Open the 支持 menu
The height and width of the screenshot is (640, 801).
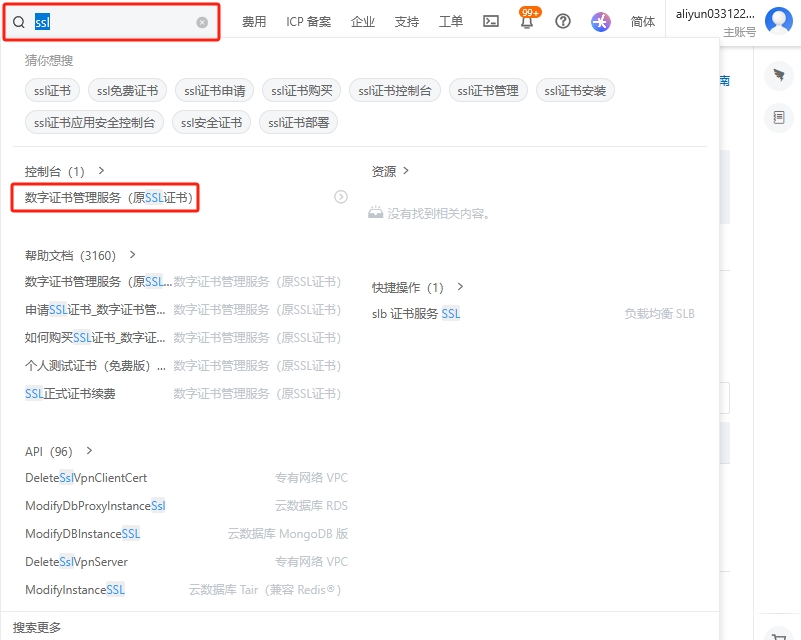407,21
